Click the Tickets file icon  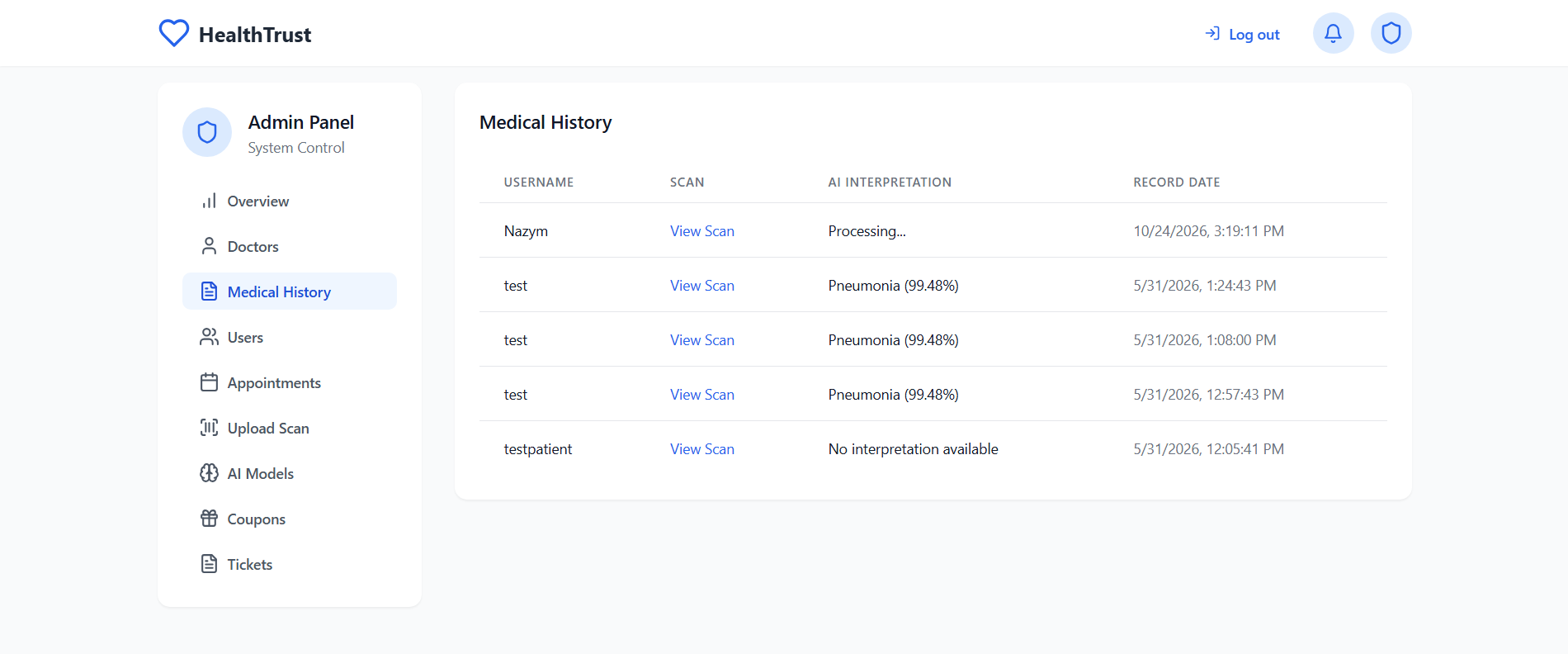(x=209, y=564)
